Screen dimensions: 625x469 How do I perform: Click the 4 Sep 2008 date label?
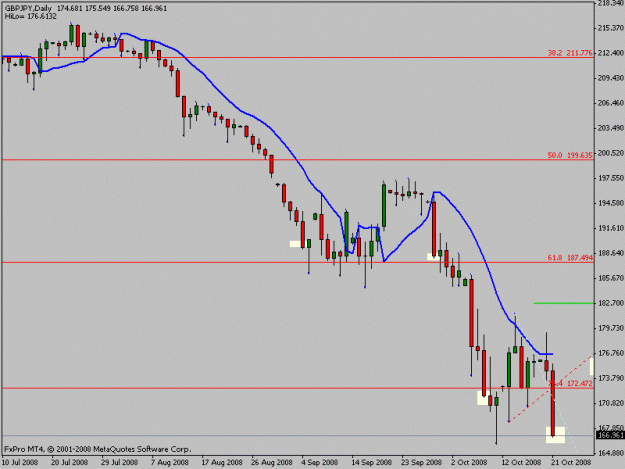tap(320, 463)
